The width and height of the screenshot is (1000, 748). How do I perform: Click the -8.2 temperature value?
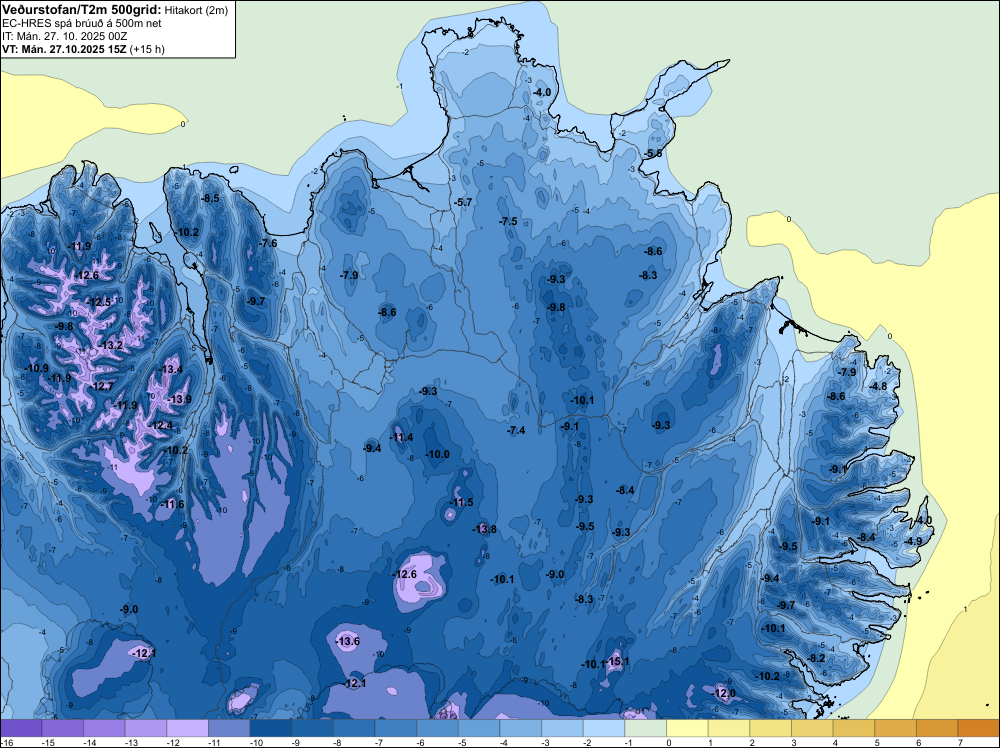point(816,658)
